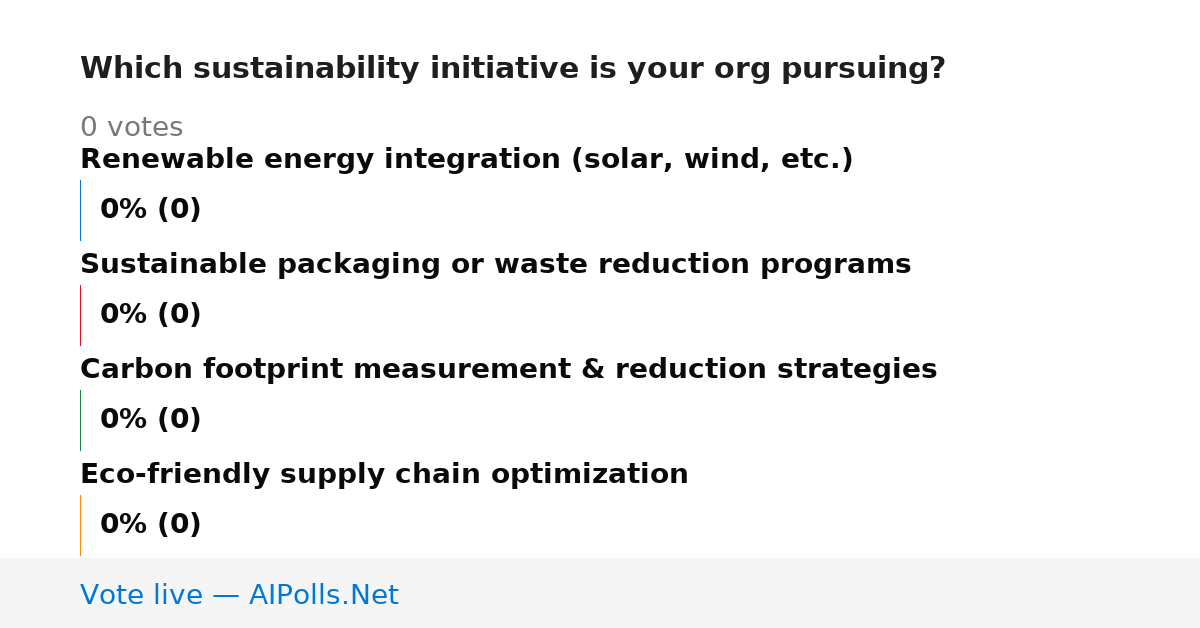The width and height of the screenshot is (1200, 628).
Task: Click the red result bar for Sustainable packaging
Action: tap(80, 315)
